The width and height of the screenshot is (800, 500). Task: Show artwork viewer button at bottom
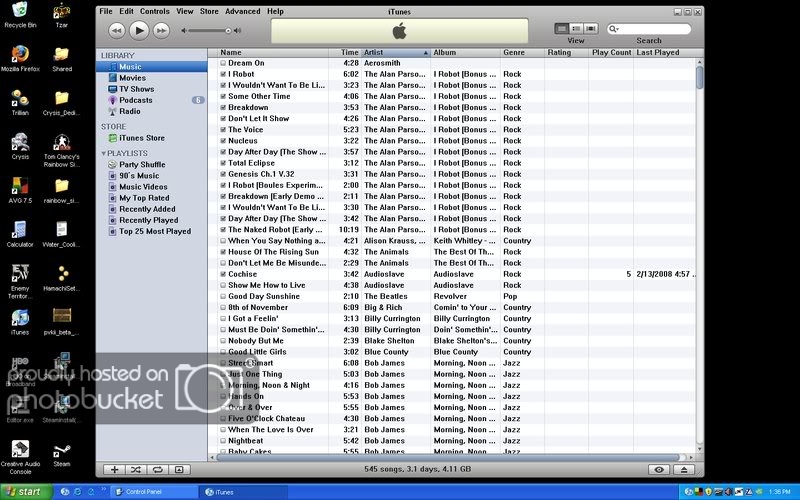click(179, 470)
